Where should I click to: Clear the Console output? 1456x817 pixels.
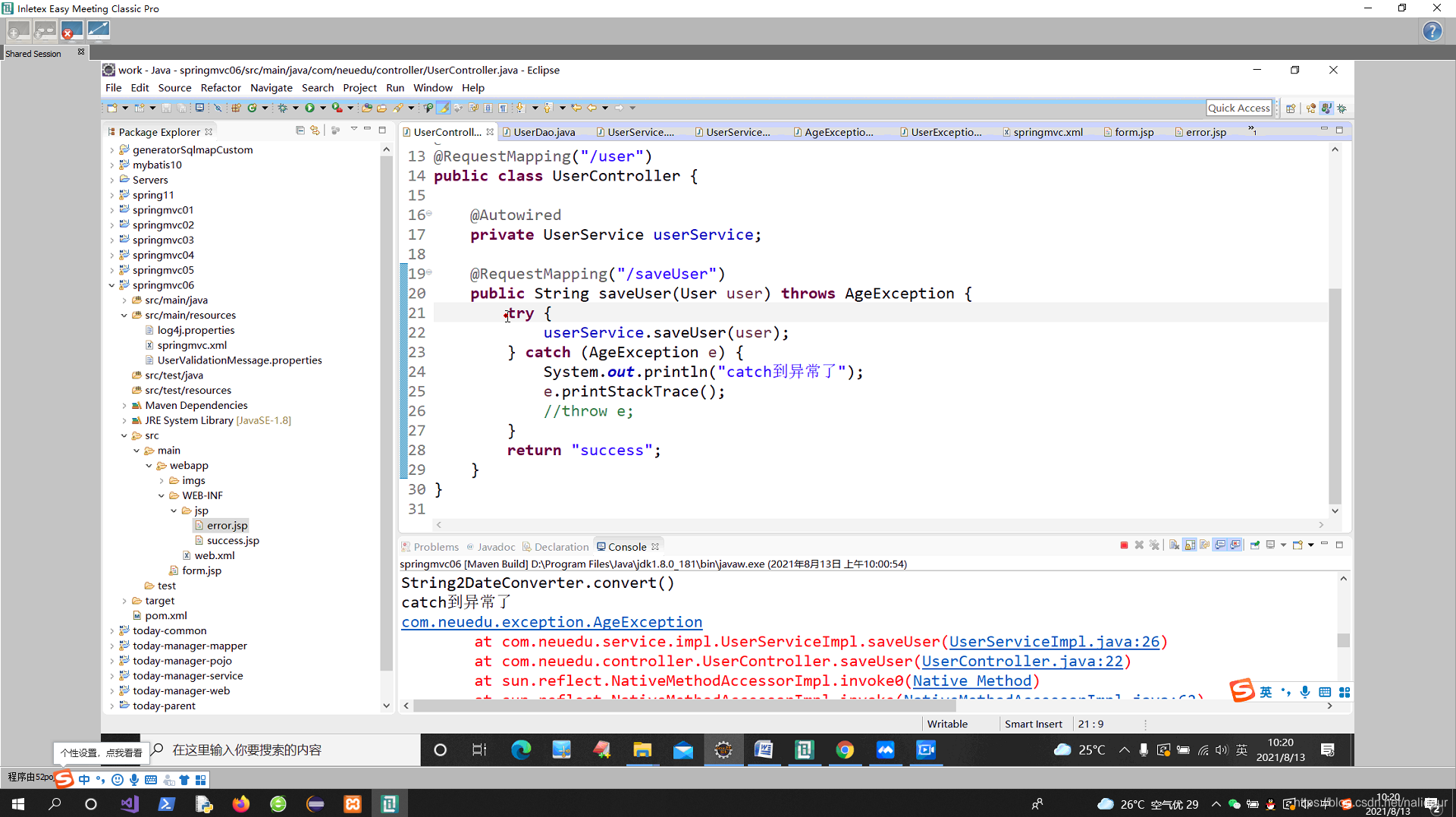1174,545
